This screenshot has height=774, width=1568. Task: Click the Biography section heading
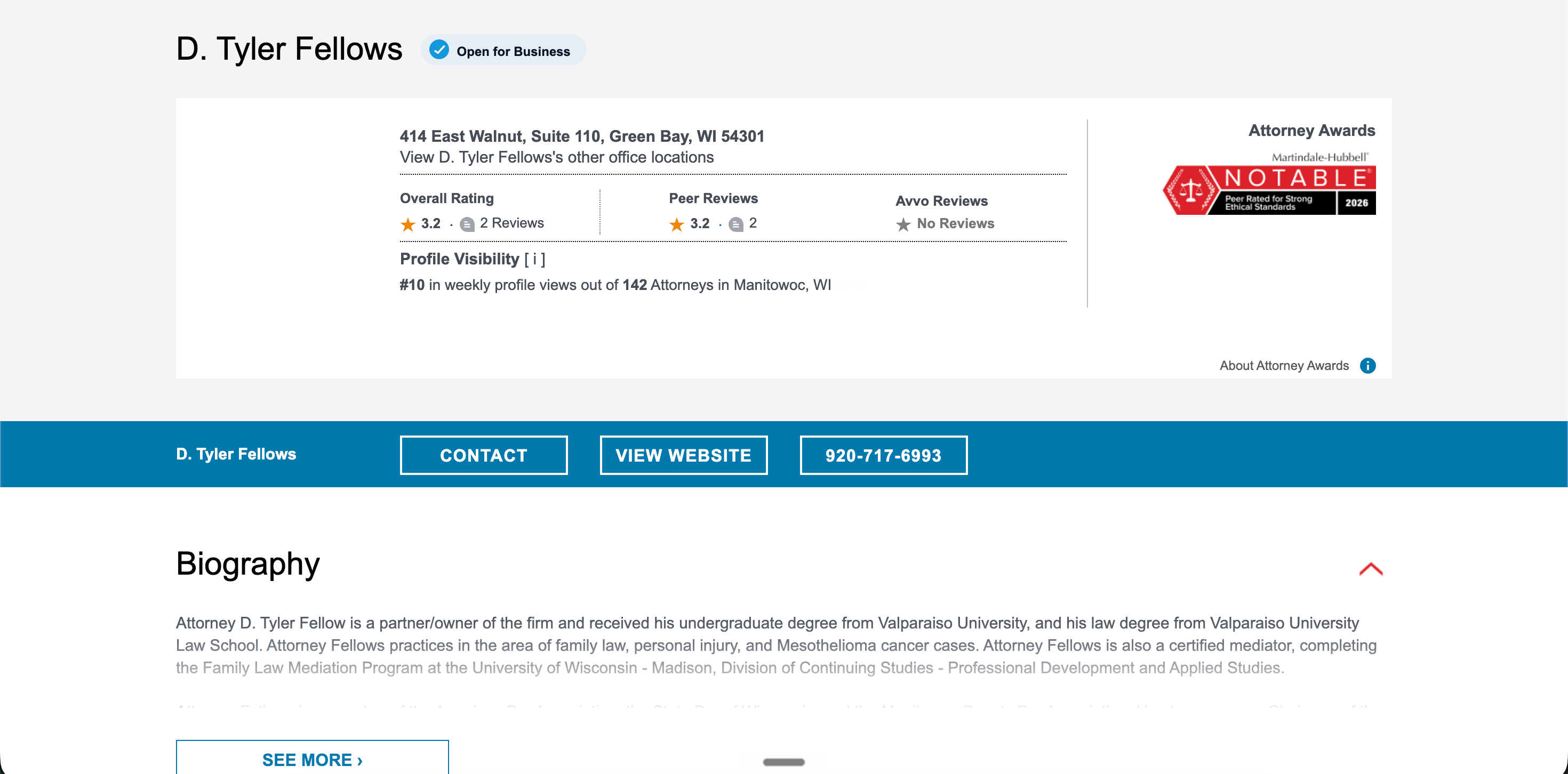(x=248, y=563)
